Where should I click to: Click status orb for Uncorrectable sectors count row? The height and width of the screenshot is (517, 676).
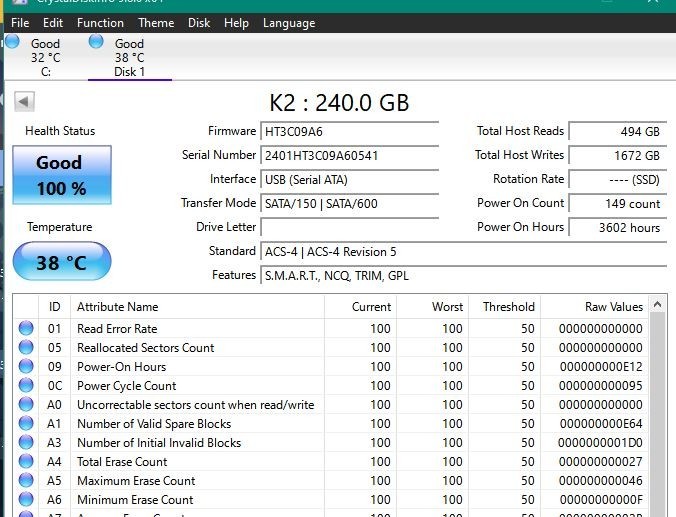(26, 404)
